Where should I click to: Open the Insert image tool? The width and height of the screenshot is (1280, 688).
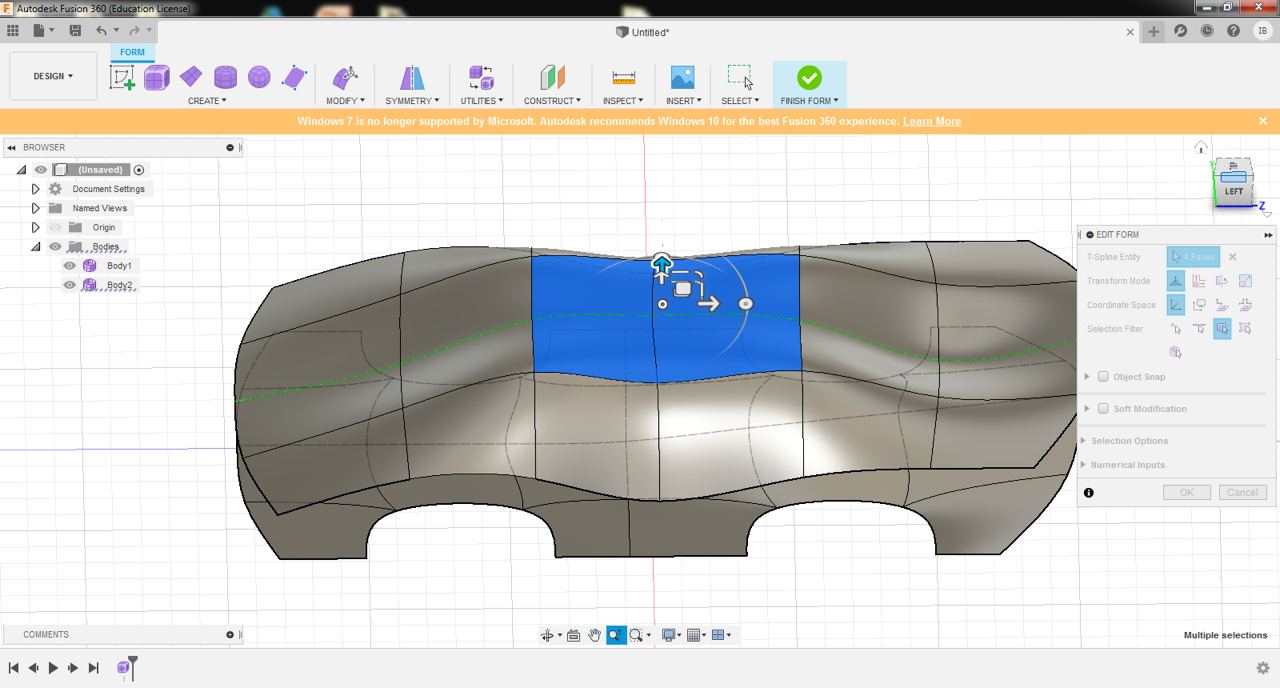[x=682, y=77]
